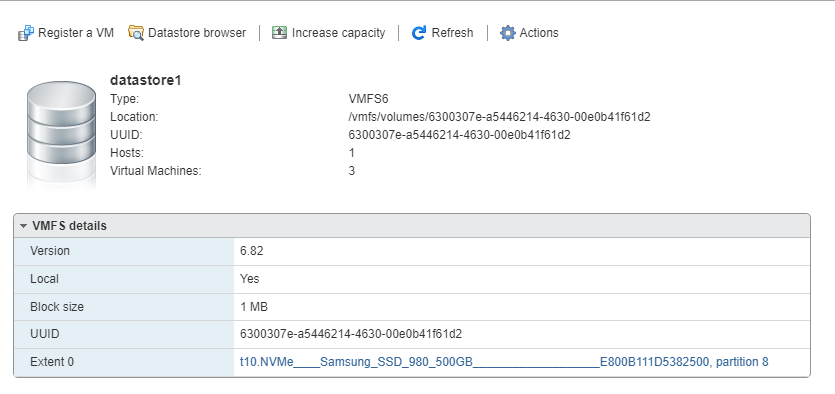835x394 pixels.
Task: Click the VMFS details UUID row value
Action: click(x=351, y=334)
